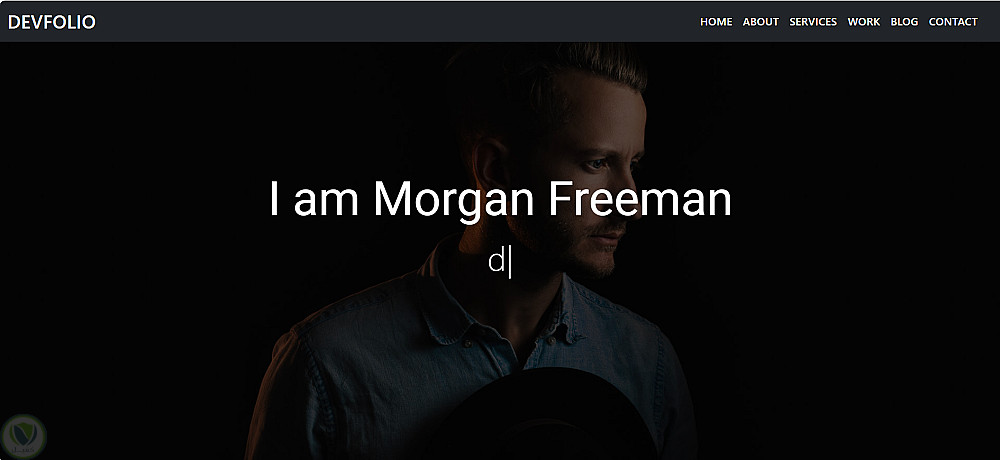Open the BLOG nav link

click(904, 22)
